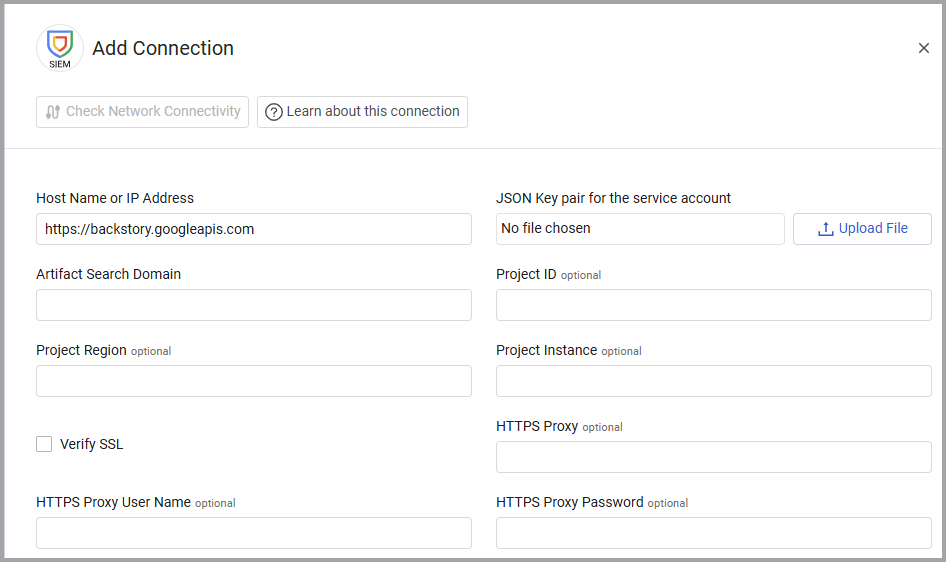Click into the Project Region field
Screen dimensions: 946x562
(254, 381)
